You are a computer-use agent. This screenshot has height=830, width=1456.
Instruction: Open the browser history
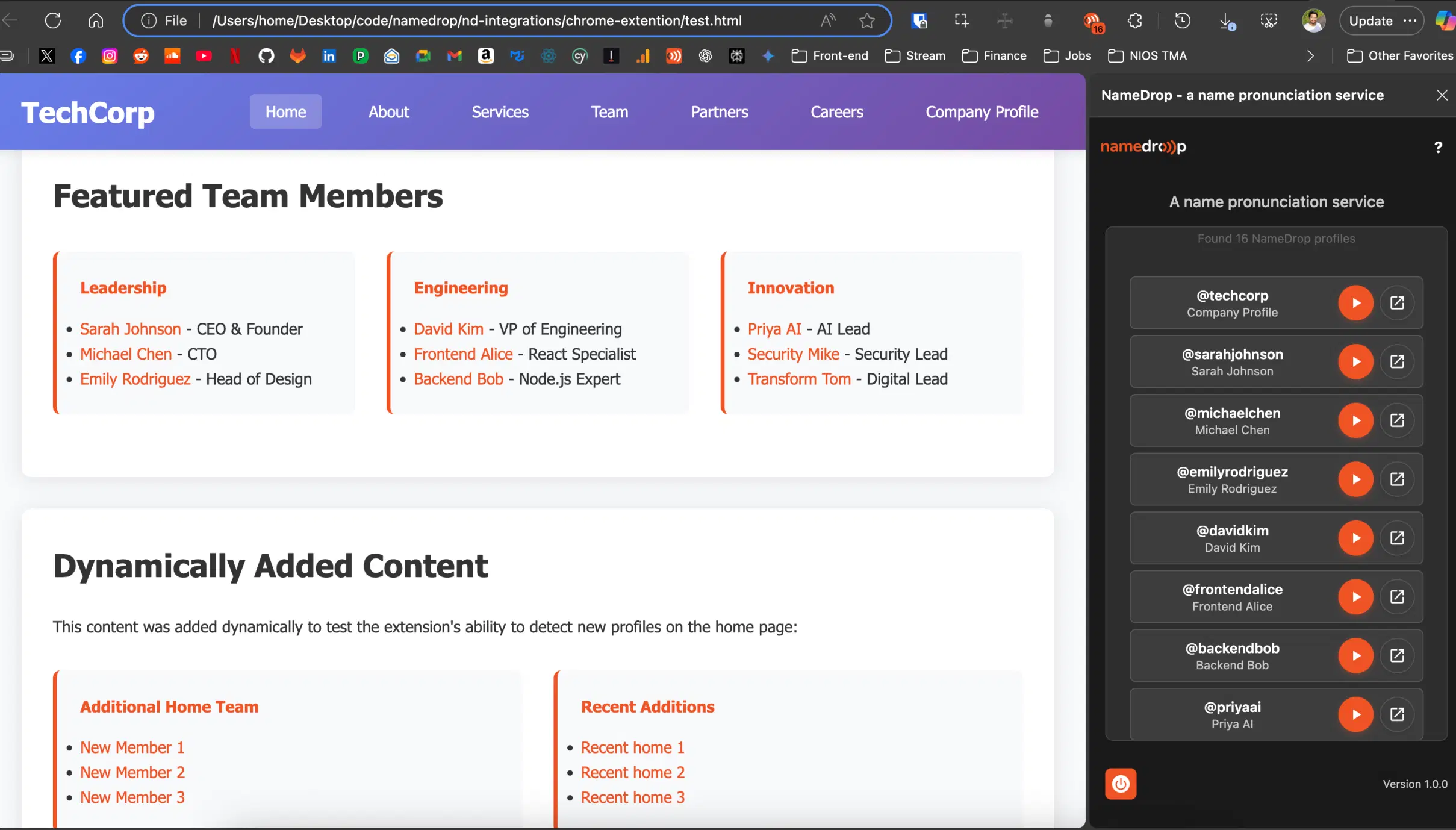(1182, 20)
